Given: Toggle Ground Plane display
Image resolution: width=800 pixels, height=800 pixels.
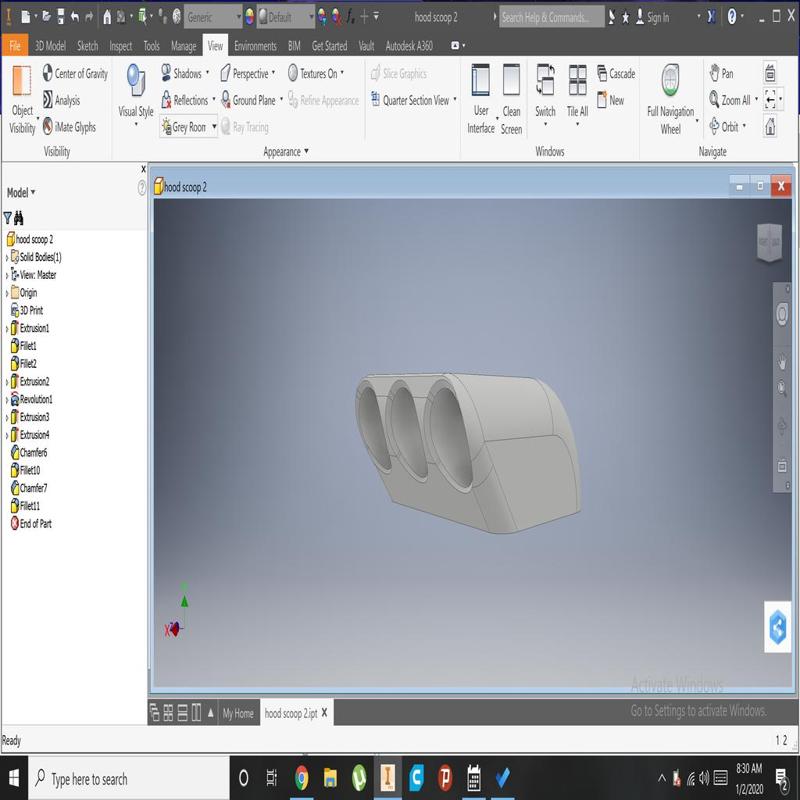Looking at the screenshot, I should (246, 100).
